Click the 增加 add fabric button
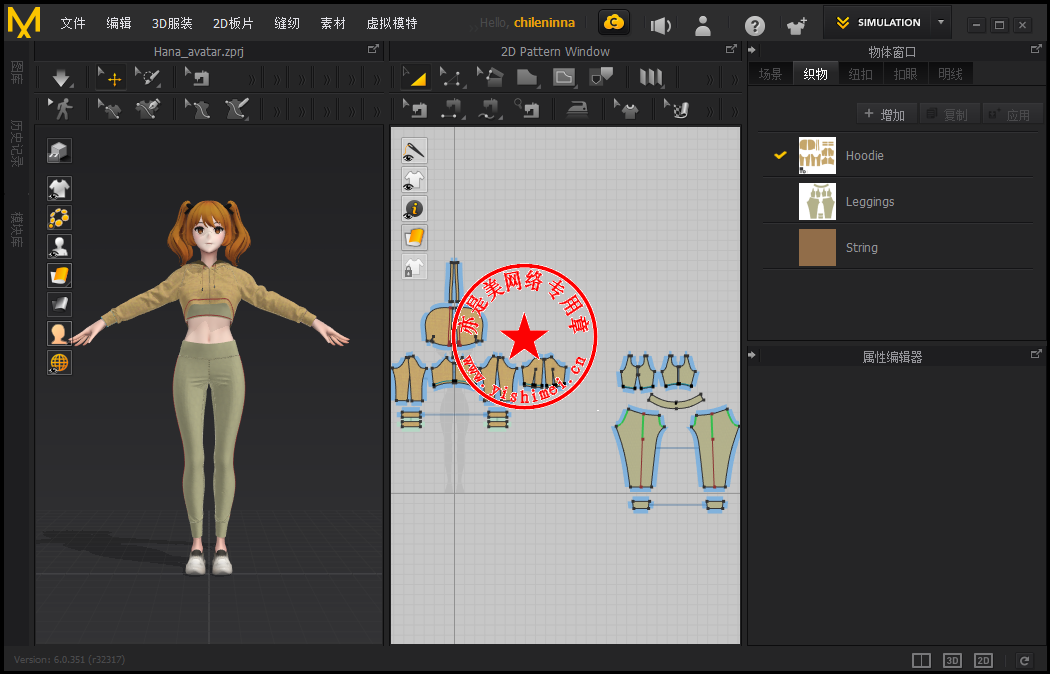The width and height of the screenshot is (1050, 674). click(x=884, y=115)
